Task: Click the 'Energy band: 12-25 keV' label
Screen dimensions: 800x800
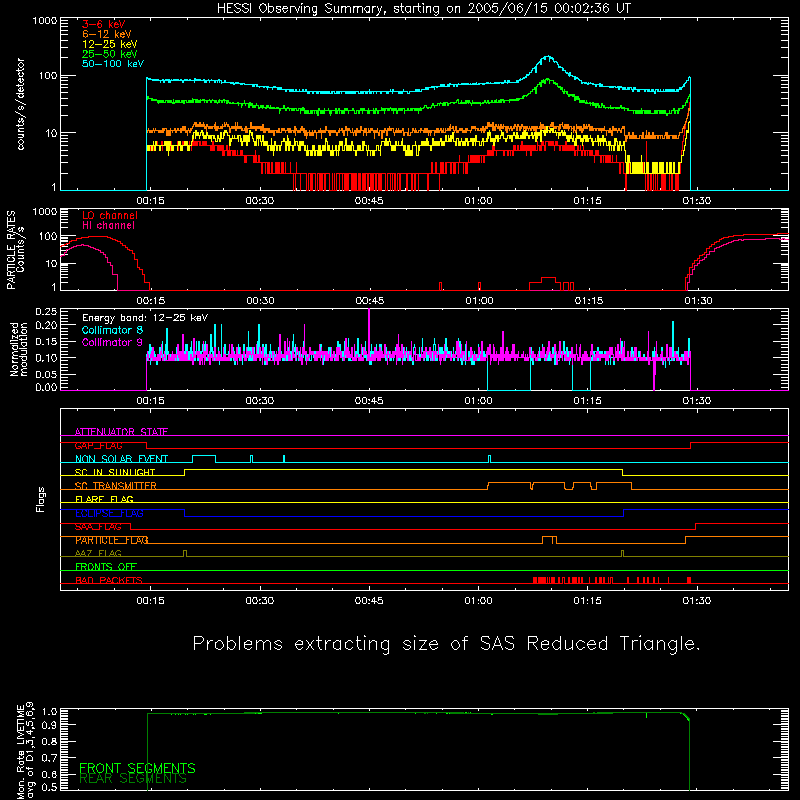Action: click(145, 318)
